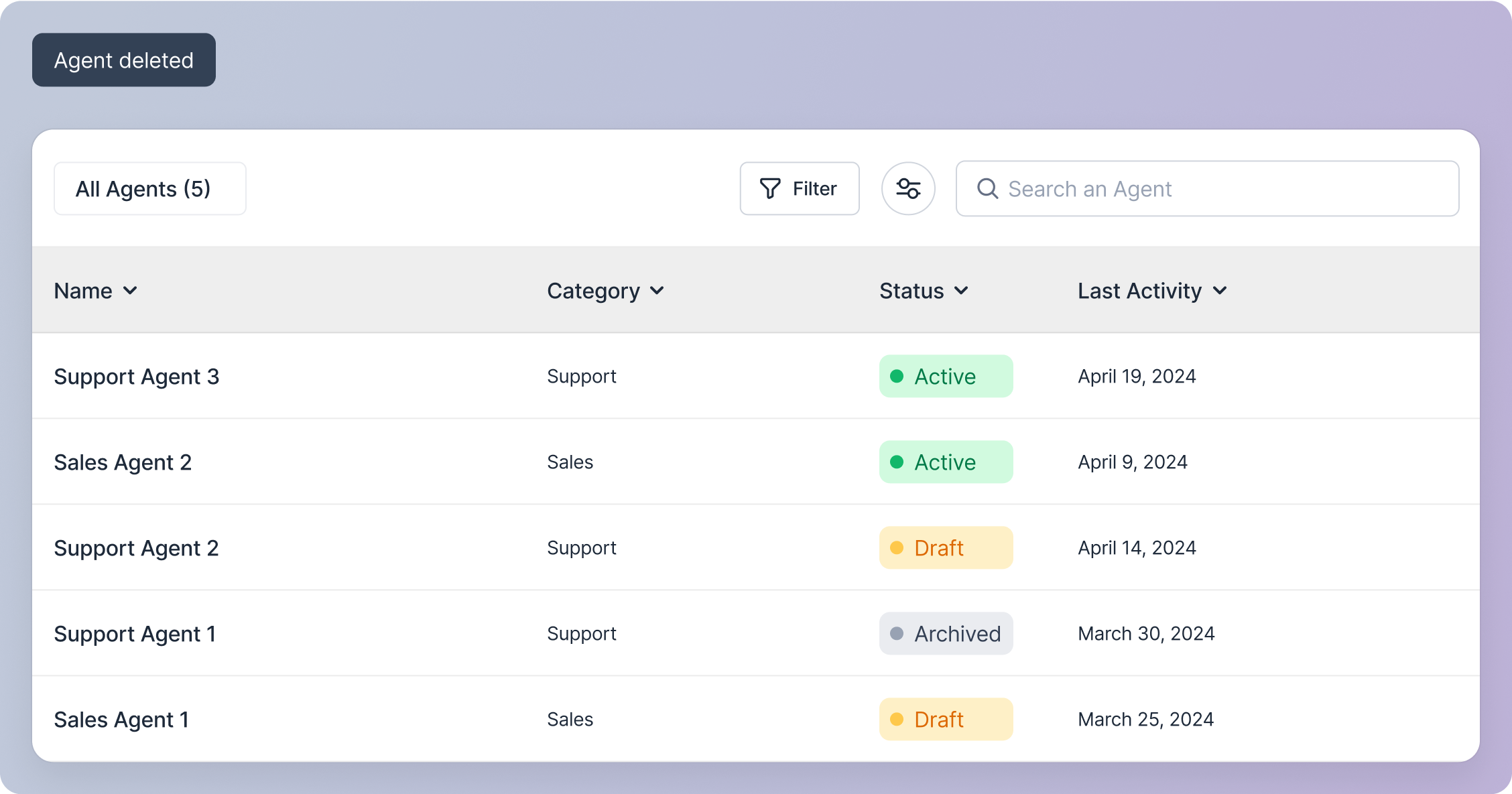The image size is (1512, 794).
Task: Sort by the Last Activity chevron
Action: pyautogui.click(x=1220, y=291)
